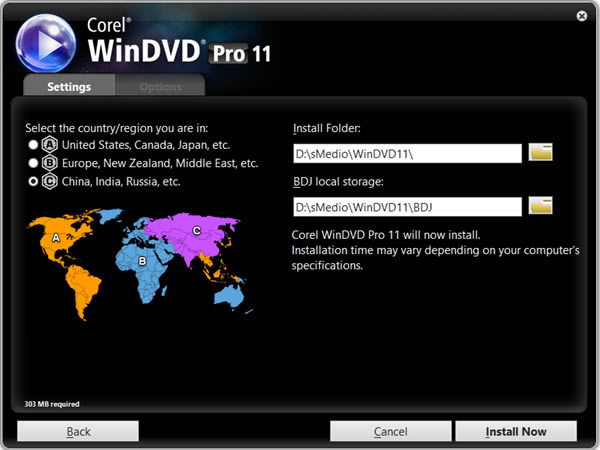Image resolution: width=600 pixels, height=450 pixels.
Task: Click the 'BDJ local storage:' label
Action: [x=338, y=181]
